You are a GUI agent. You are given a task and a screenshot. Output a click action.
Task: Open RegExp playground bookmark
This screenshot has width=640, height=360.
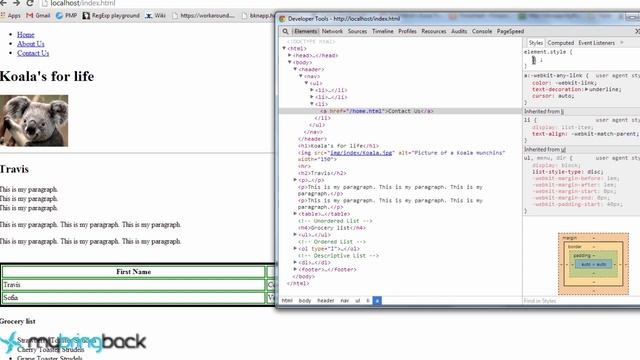point(111,16)
